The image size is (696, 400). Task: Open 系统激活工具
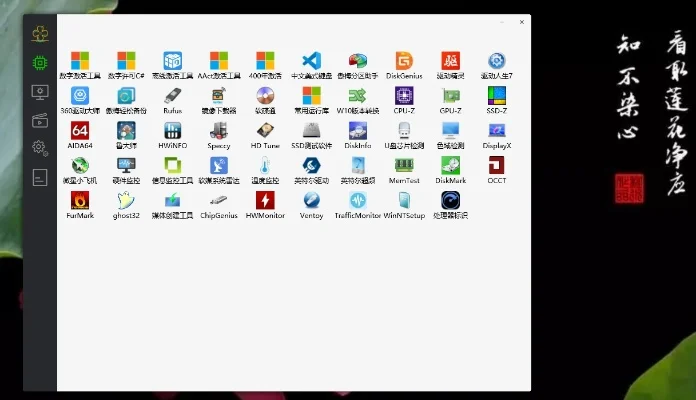(x=173, y=66)
